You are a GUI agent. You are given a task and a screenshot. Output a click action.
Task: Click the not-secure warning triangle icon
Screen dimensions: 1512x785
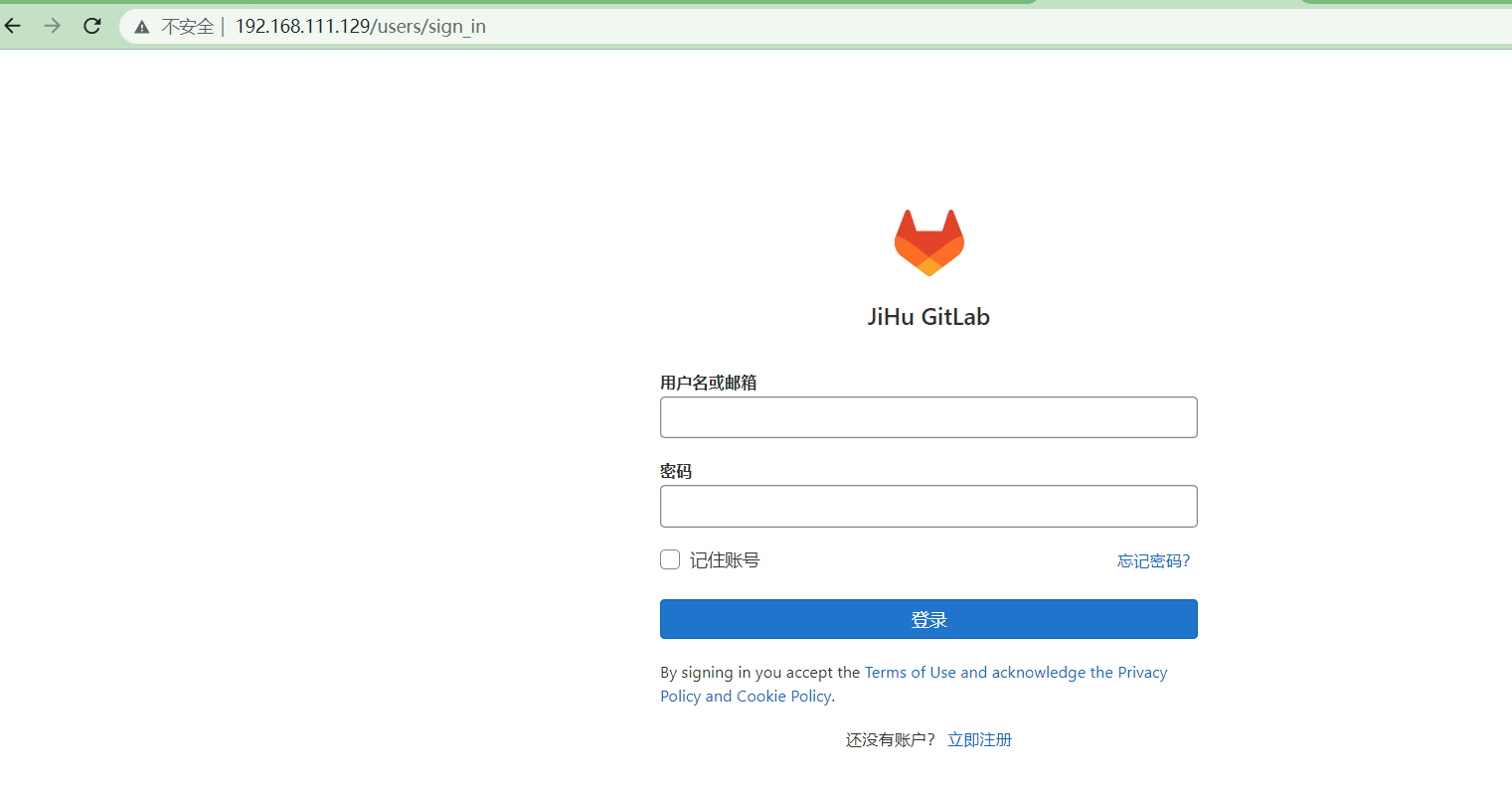point(142,27)
